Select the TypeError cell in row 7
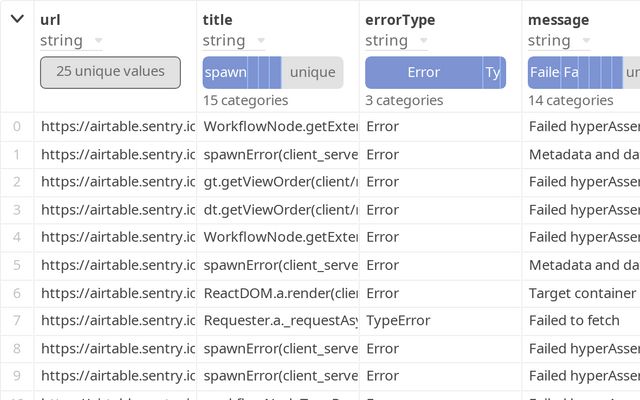The image size is (640, 400). click(x=398, y=321)
